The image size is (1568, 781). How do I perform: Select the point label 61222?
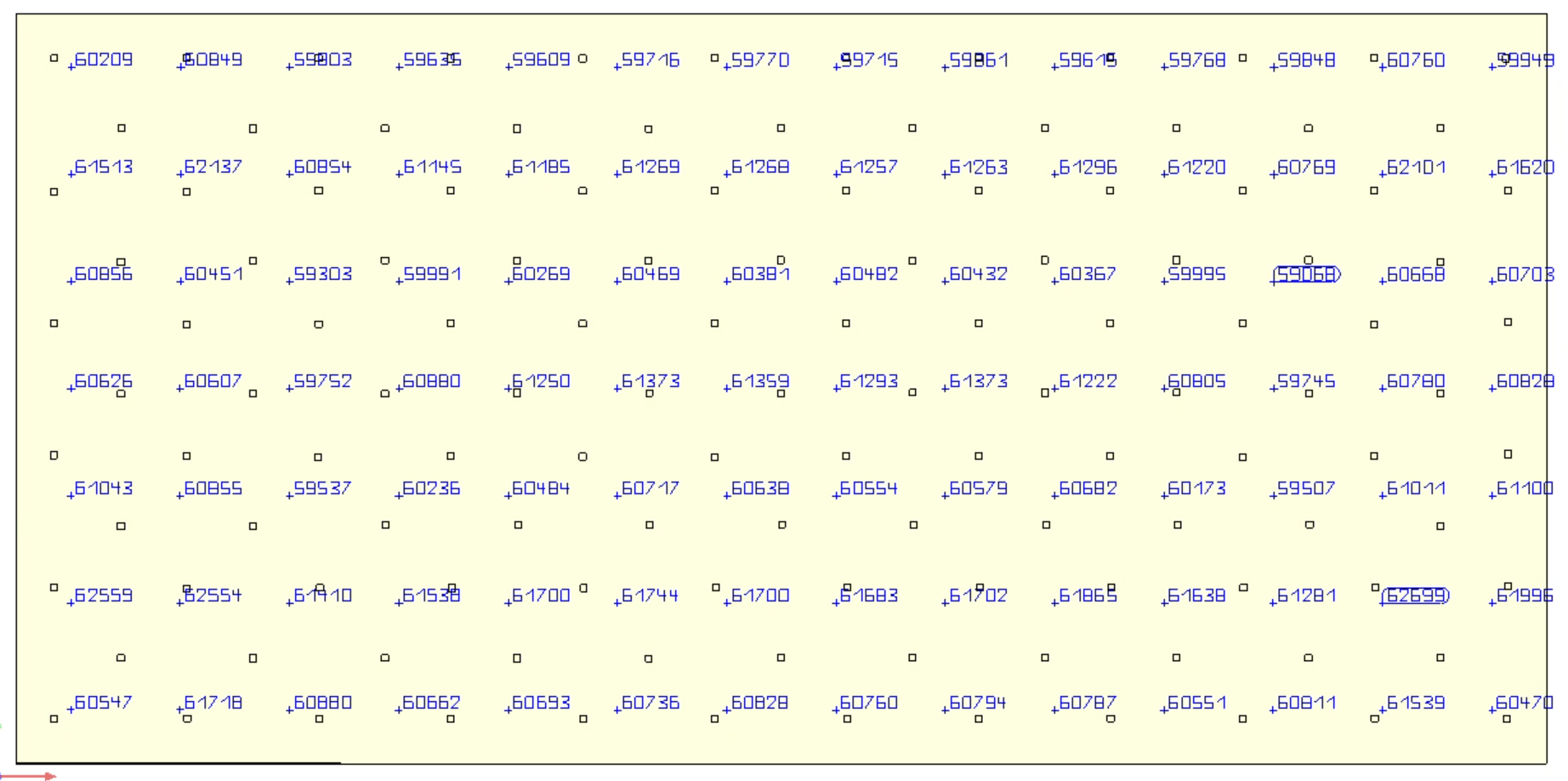(x=1088, y=381)
